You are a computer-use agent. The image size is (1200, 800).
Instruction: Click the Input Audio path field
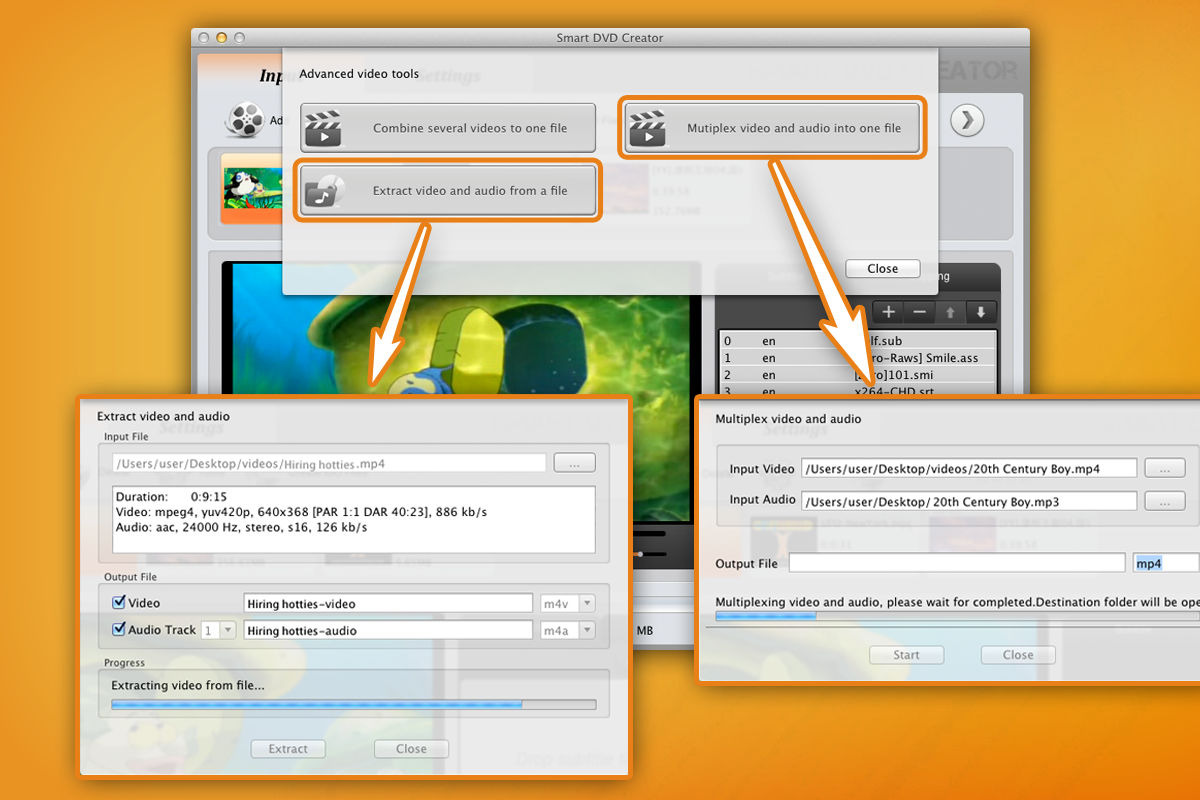pos(969,500)
